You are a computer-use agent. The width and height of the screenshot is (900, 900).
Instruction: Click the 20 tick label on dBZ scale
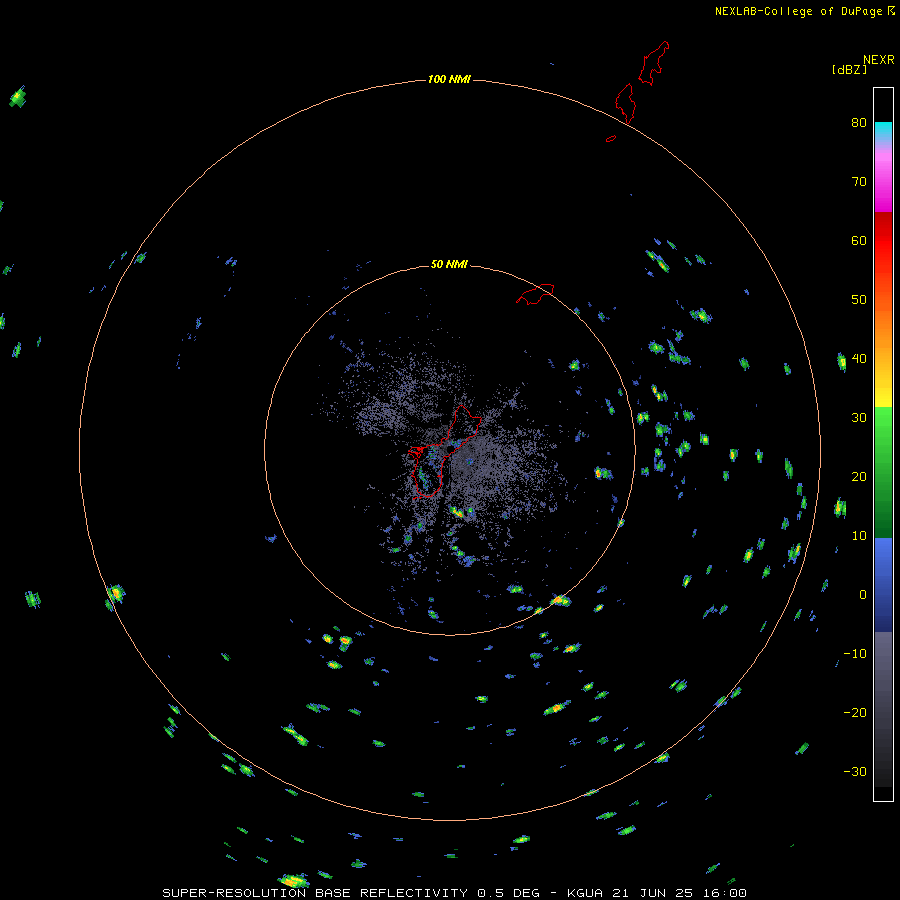click(859, 477)
